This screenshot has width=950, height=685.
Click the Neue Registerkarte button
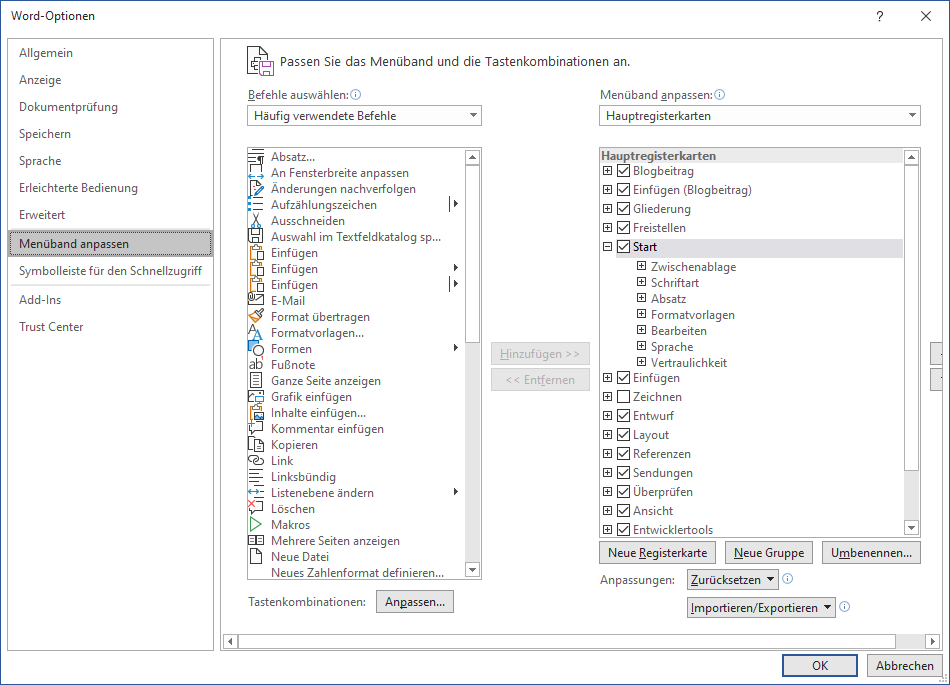click(x=657, y=553)
